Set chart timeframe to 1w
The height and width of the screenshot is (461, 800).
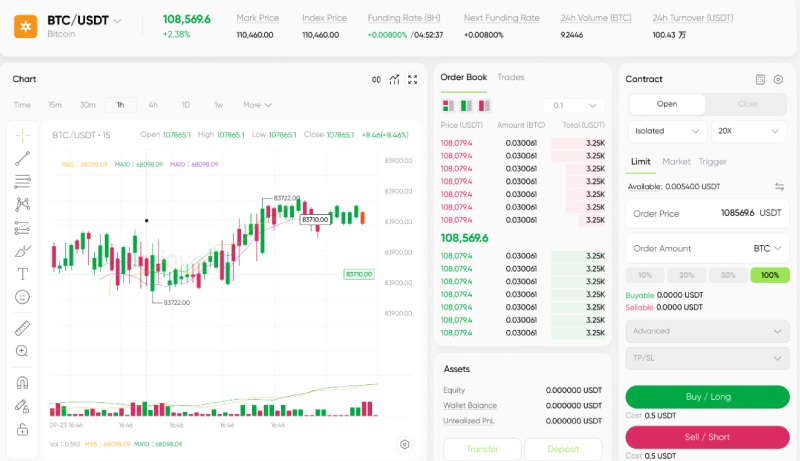(218, 105)
